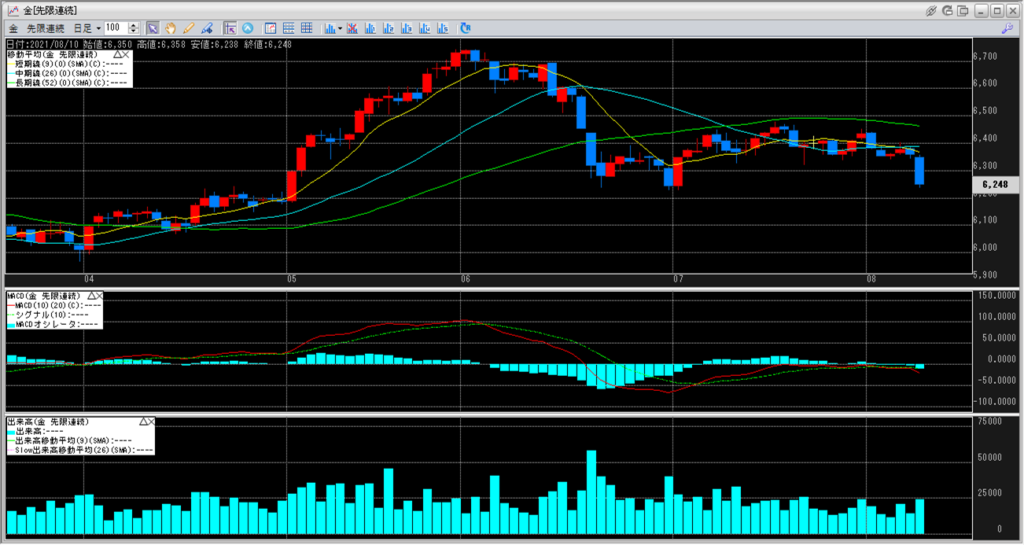Close the 出来高 legend box

pos(152,422)
